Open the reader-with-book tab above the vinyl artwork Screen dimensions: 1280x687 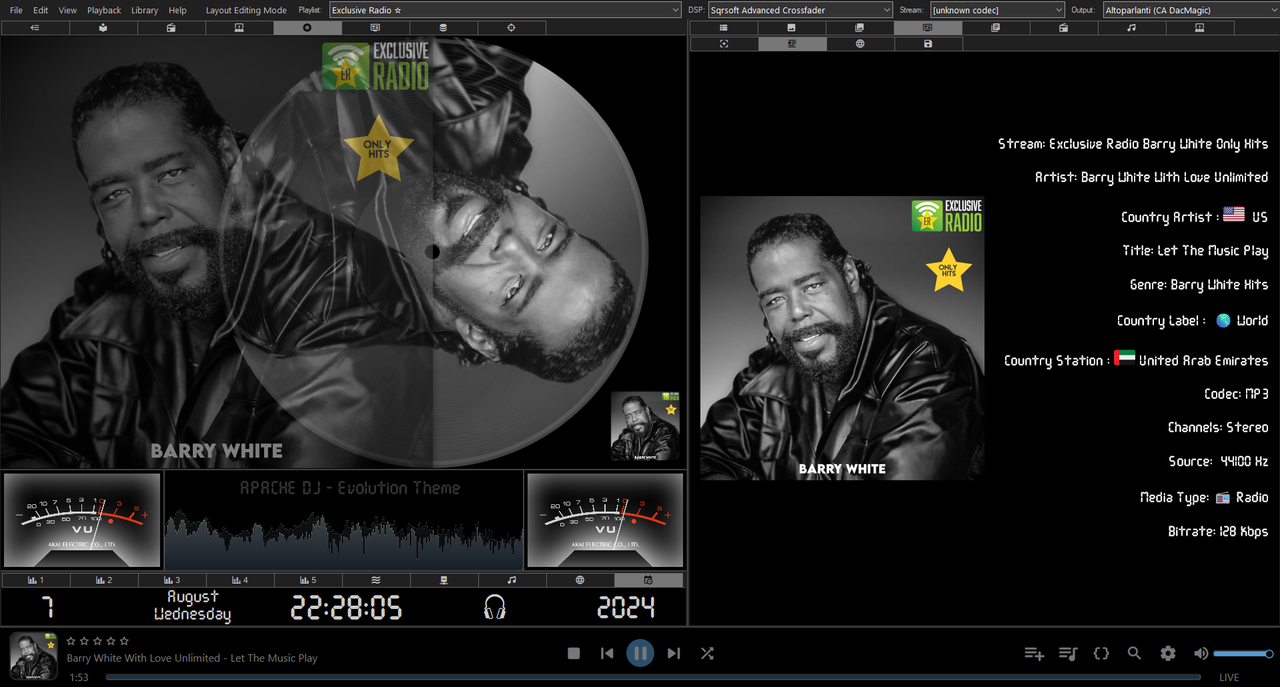pyautogui.click(x=103, y=28)
